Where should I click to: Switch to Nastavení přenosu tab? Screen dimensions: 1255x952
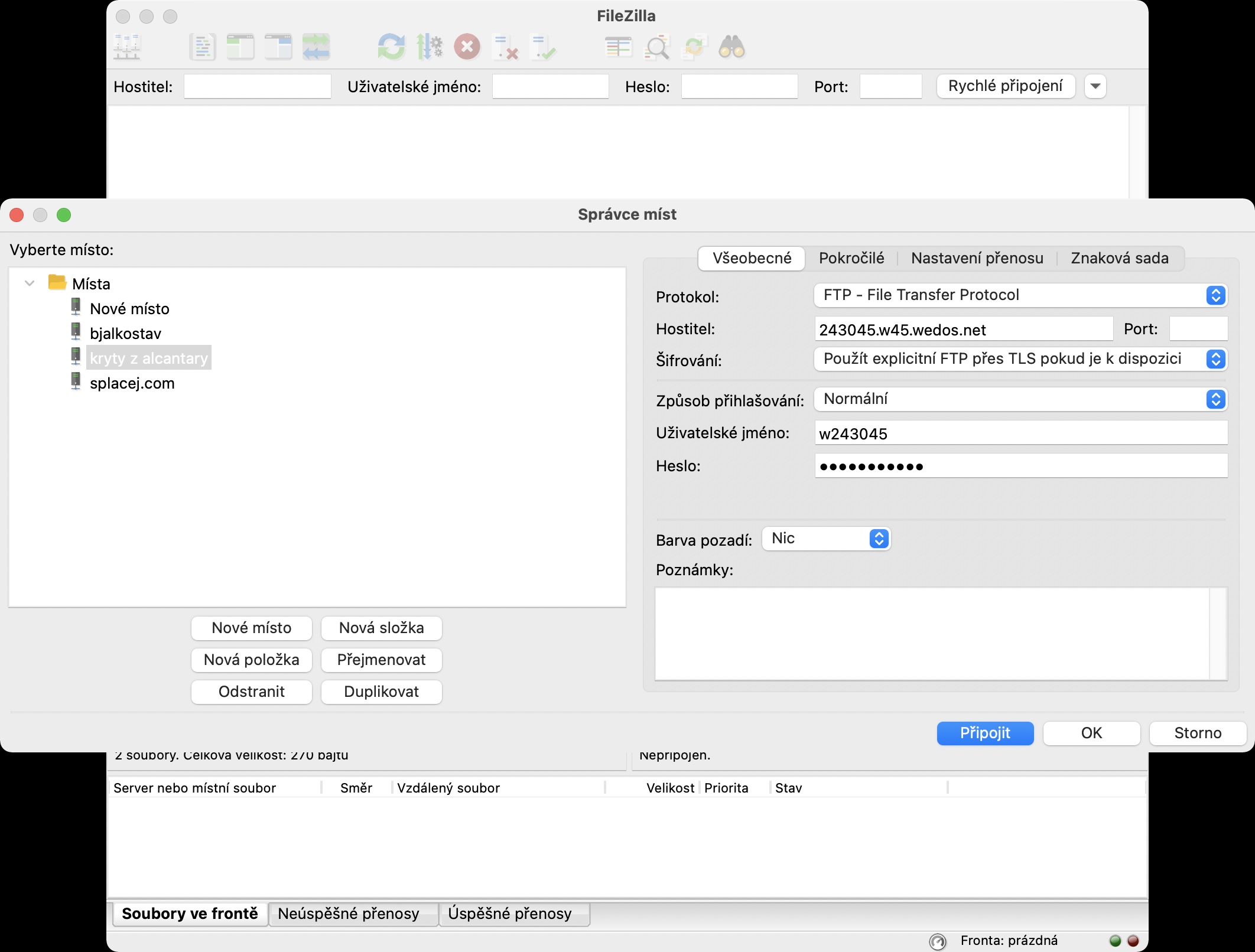pos(977,258)
